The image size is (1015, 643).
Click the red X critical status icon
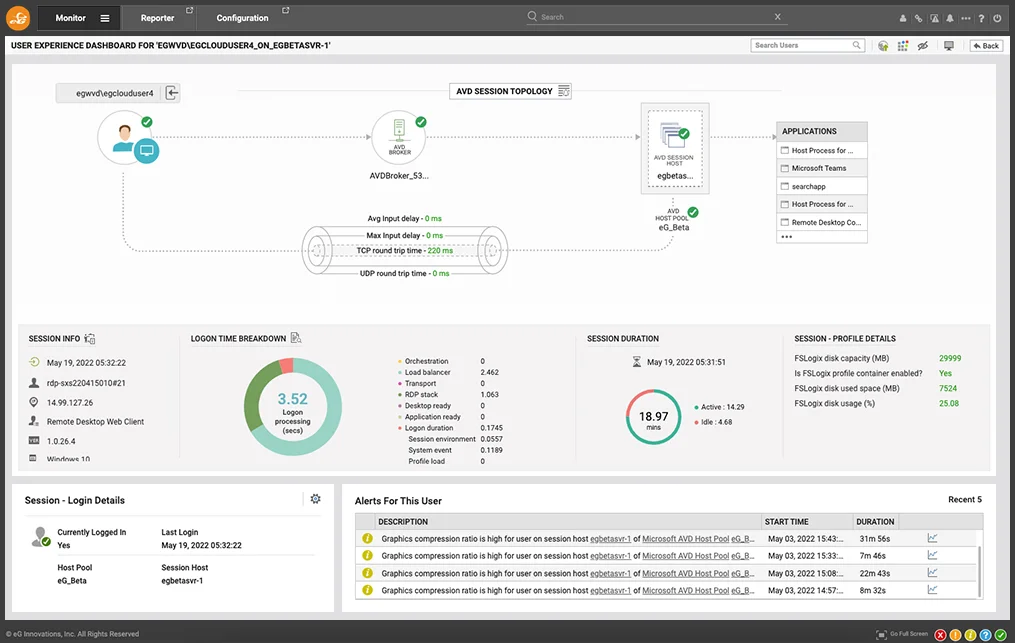(x=940, y=635)
